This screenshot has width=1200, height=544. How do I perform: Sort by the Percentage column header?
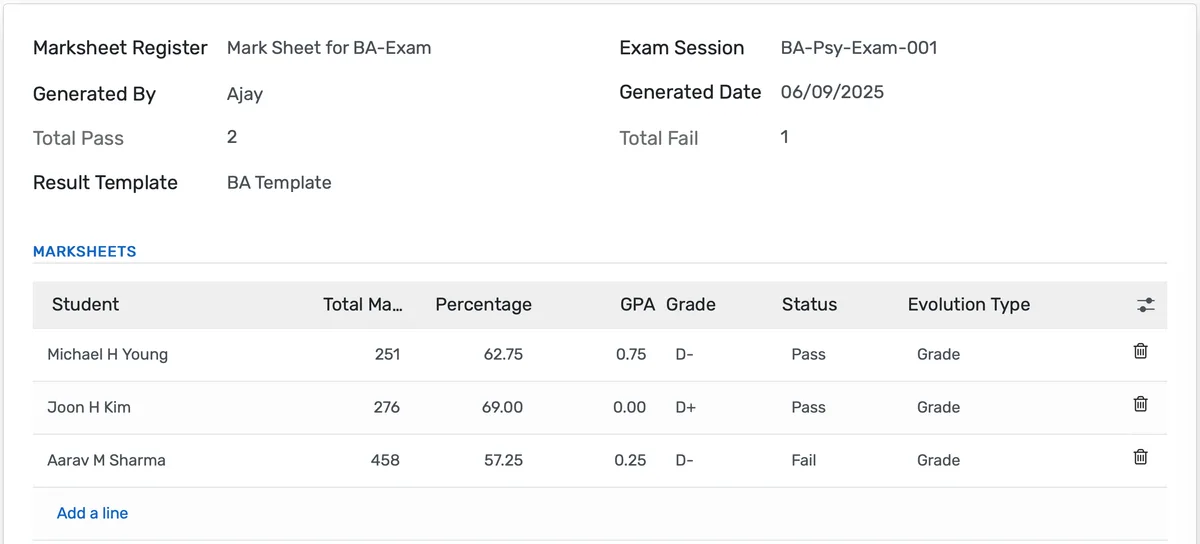click(x=483, y=305)
